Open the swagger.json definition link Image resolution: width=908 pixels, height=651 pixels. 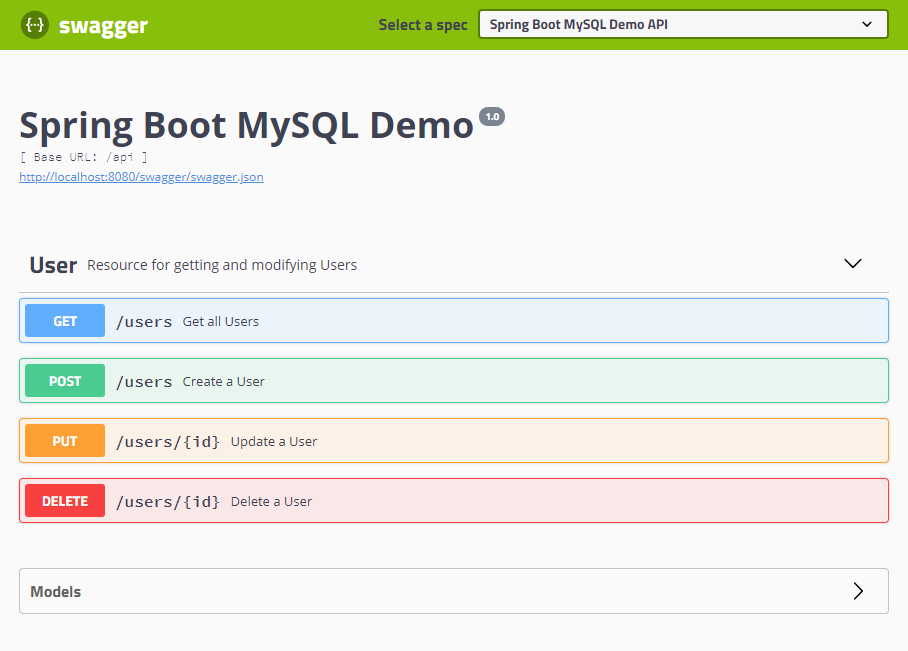click(141, 176)
